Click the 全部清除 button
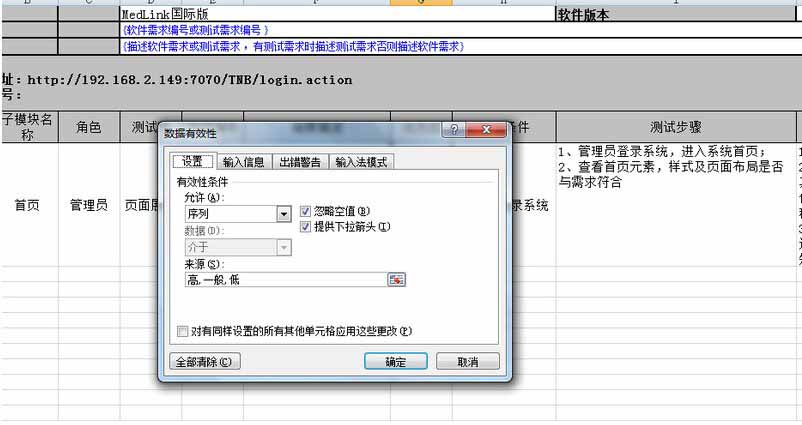This screenshot has height=425, width=802. 205,362
